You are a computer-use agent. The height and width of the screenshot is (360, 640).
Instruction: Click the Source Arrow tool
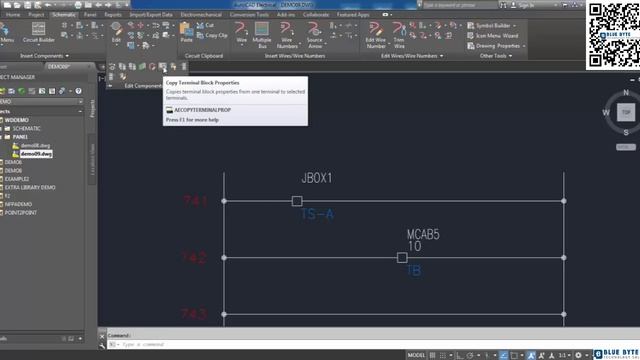315,35
